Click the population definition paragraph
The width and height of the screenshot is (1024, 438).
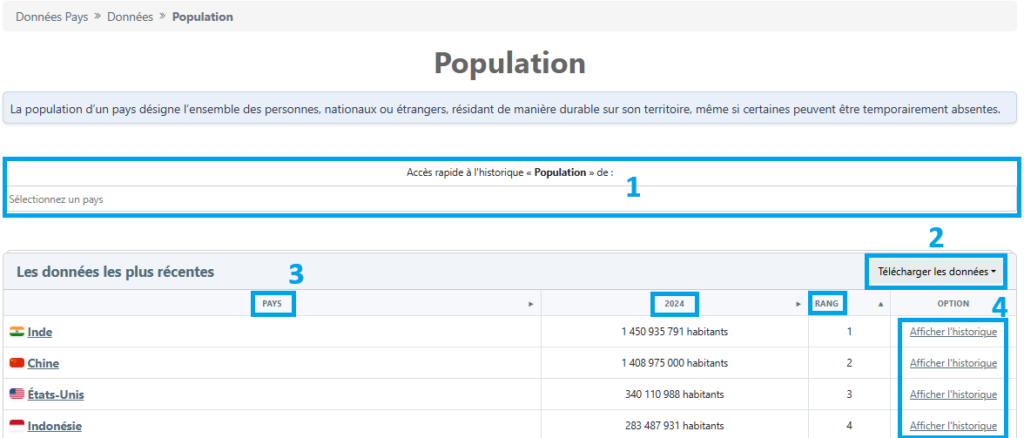point(506,109)
